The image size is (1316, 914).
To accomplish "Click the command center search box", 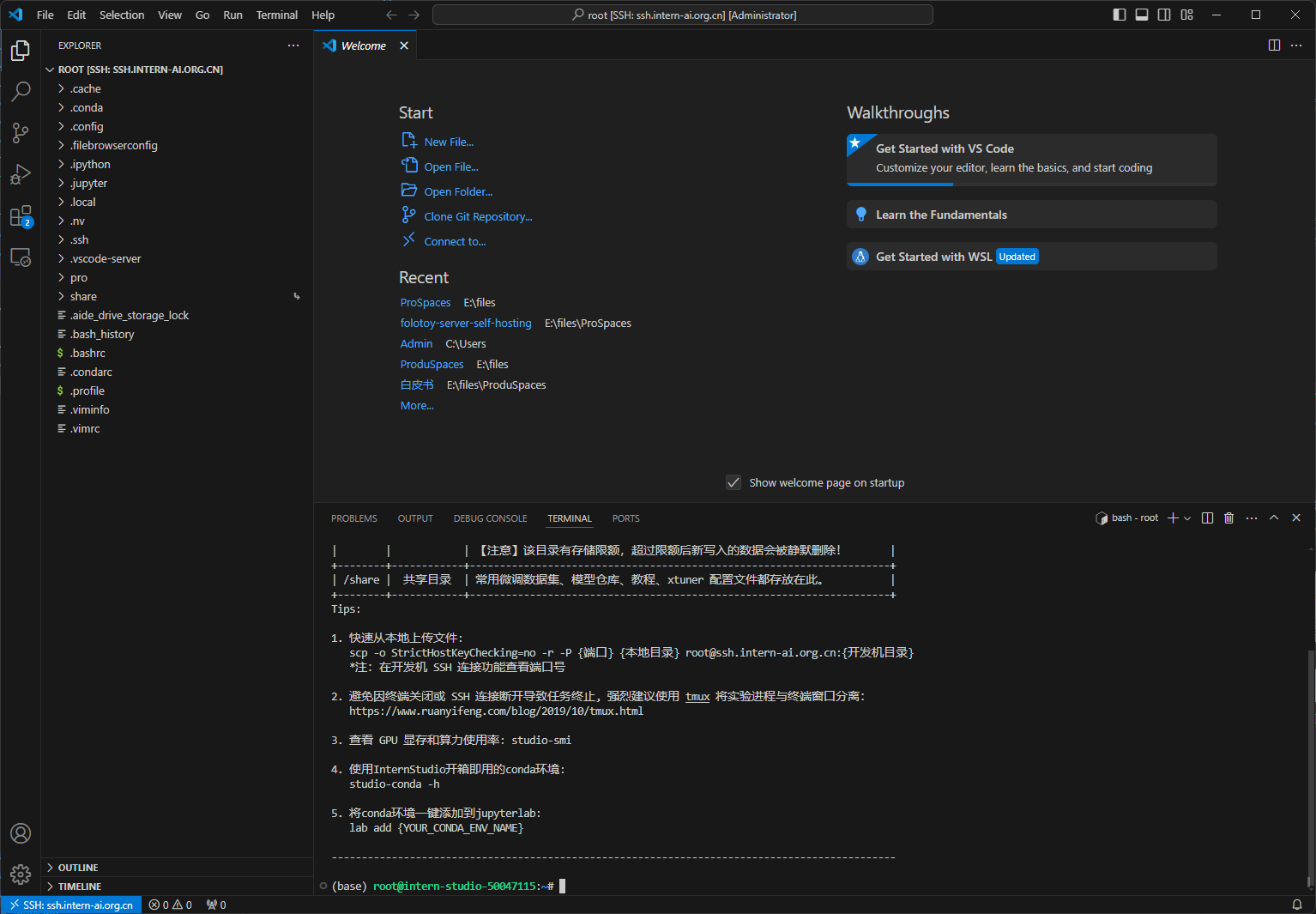I will coord(683,15).
